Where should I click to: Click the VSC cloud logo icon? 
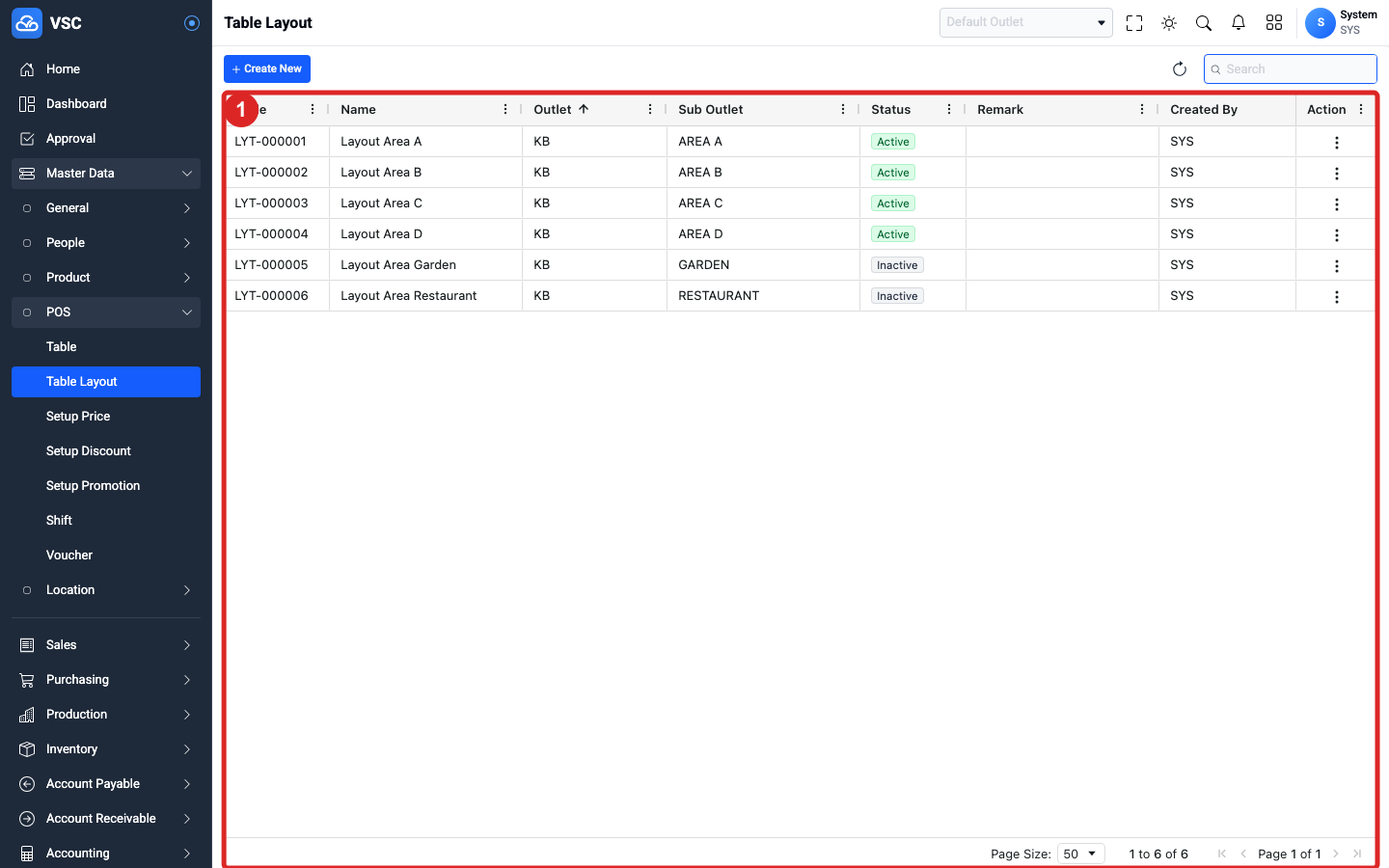(x=27, y=23)
